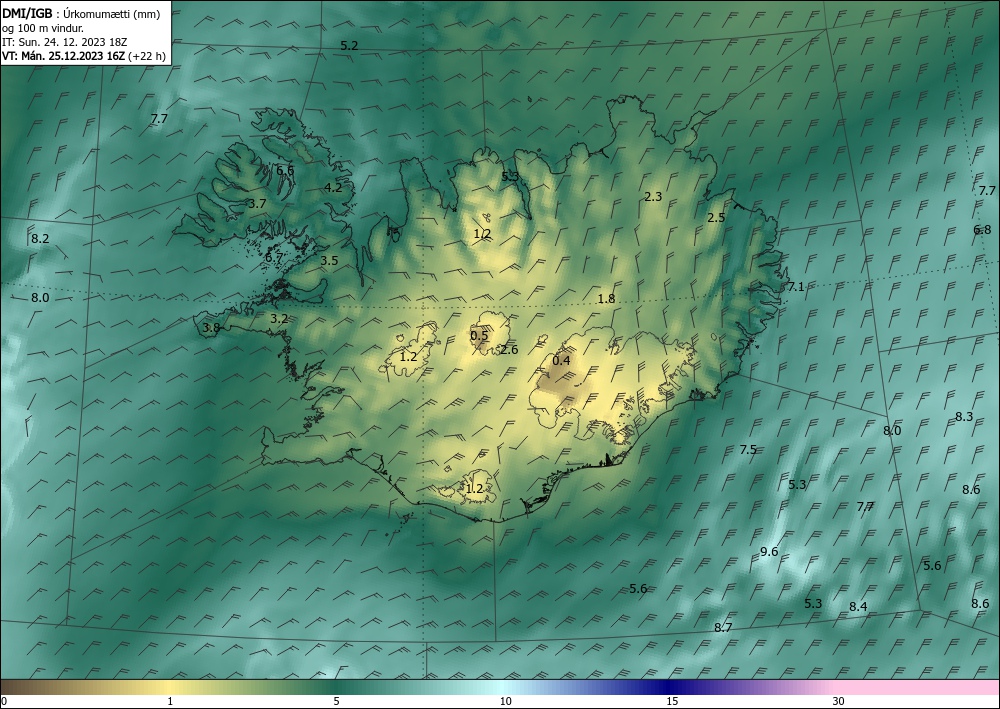This screenshot has height=709, width=1000.
Task: Click the 6.8 value label
Action: pos(982,230)
